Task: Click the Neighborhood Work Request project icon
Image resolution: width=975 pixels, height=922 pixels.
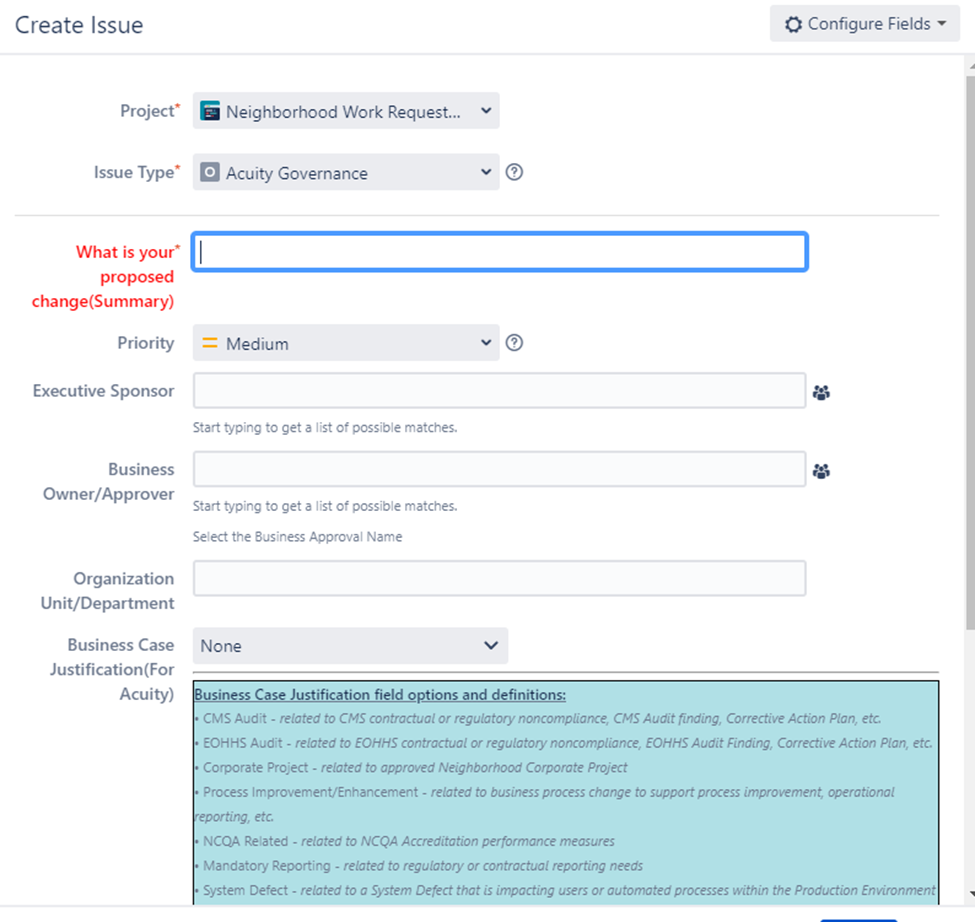Action: click(x=210, y=111)
